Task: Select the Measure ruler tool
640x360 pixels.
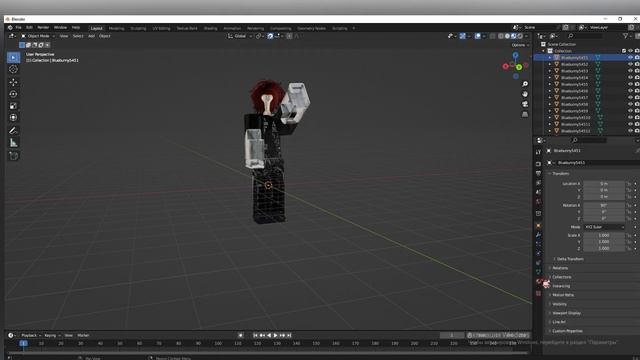Action: pyautogui.click(x=13, y=143)
